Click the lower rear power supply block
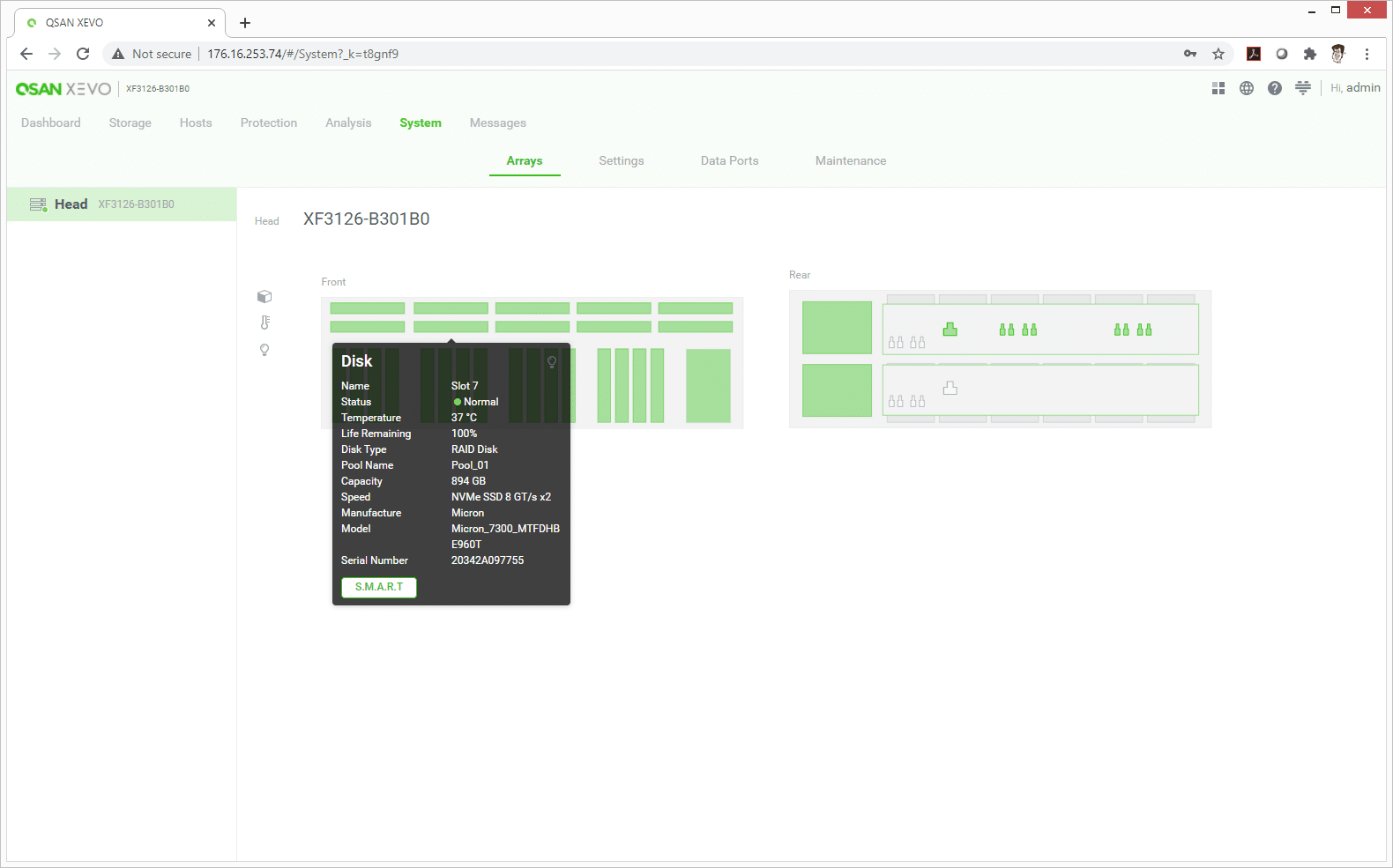Screen dimensions: 1393x868 tap(838, 390)
